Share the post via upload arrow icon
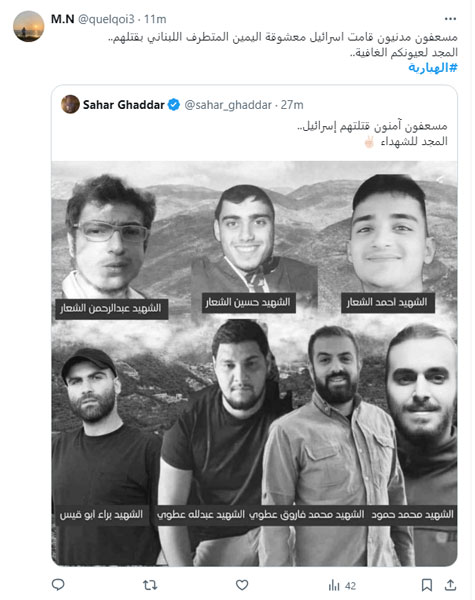Screen dimensions: 475x600 [x=451, y=585]
